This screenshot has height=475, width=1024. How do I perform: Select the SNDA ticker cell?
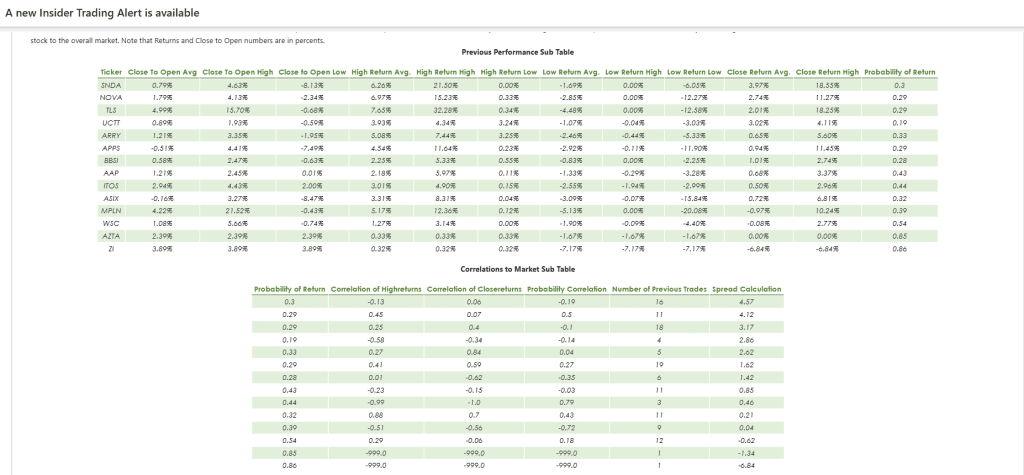click(110, 85)
